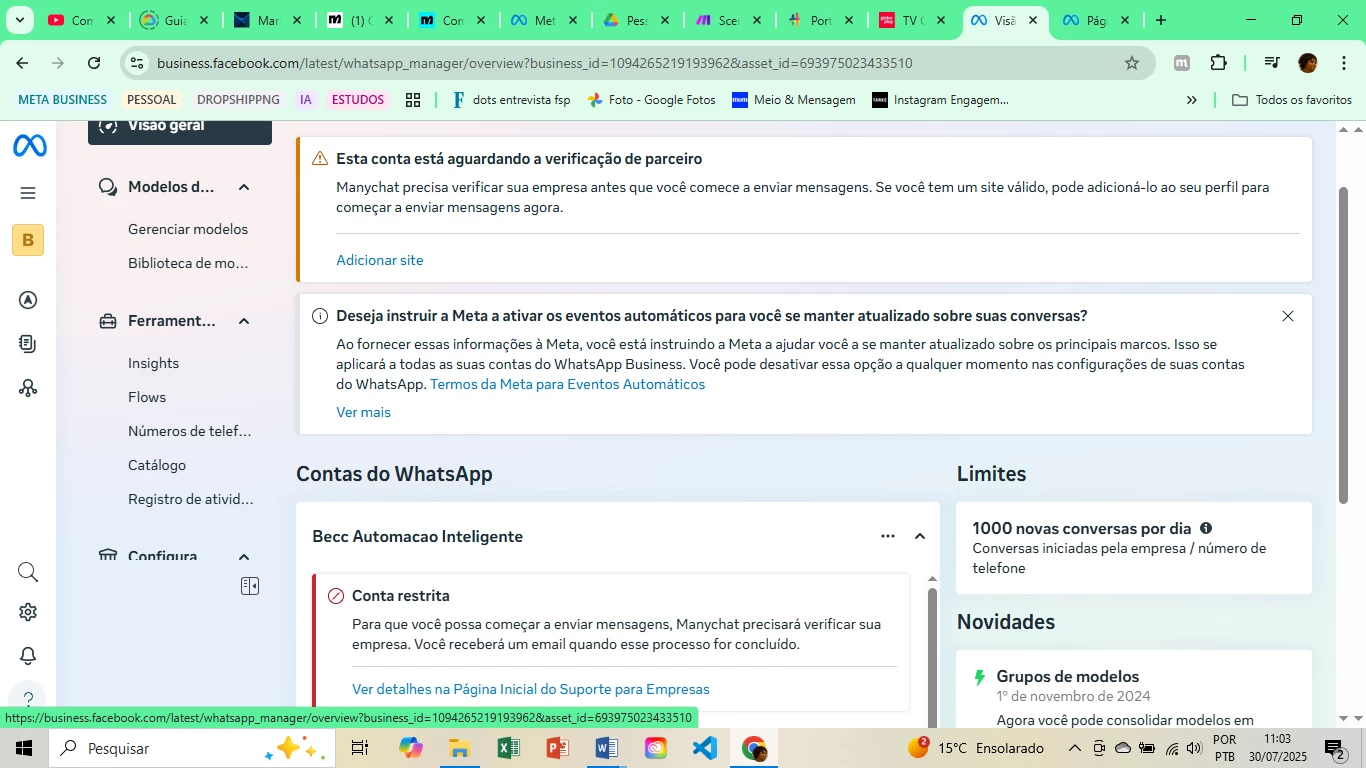This screenshot has width=1366, height=768.
Task: Toggle the sidebar collapse panel icon
Action: tap(250, 586)
